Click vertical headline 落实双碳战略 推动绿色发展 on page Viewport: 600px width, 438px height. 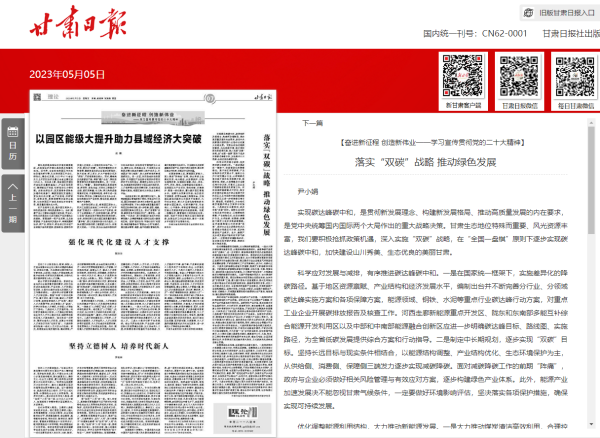(267, 184)
